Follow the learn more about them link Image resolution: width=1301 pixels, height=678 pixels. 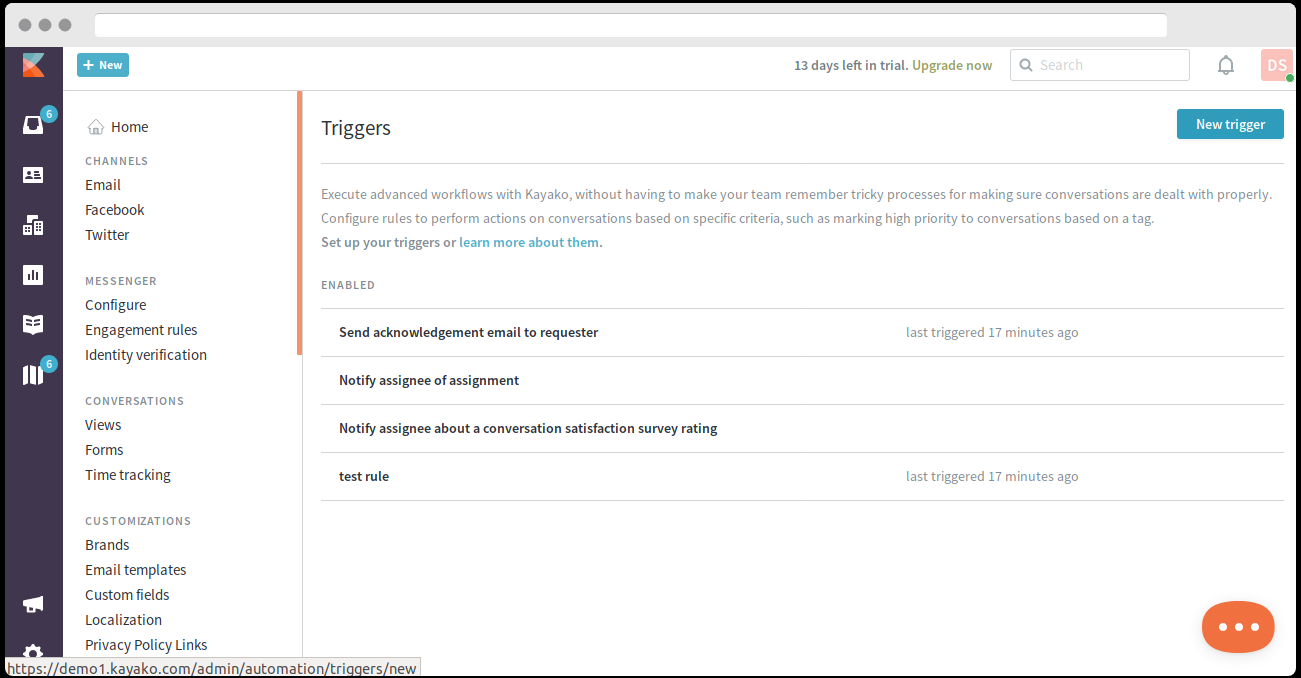pos(529,242)
